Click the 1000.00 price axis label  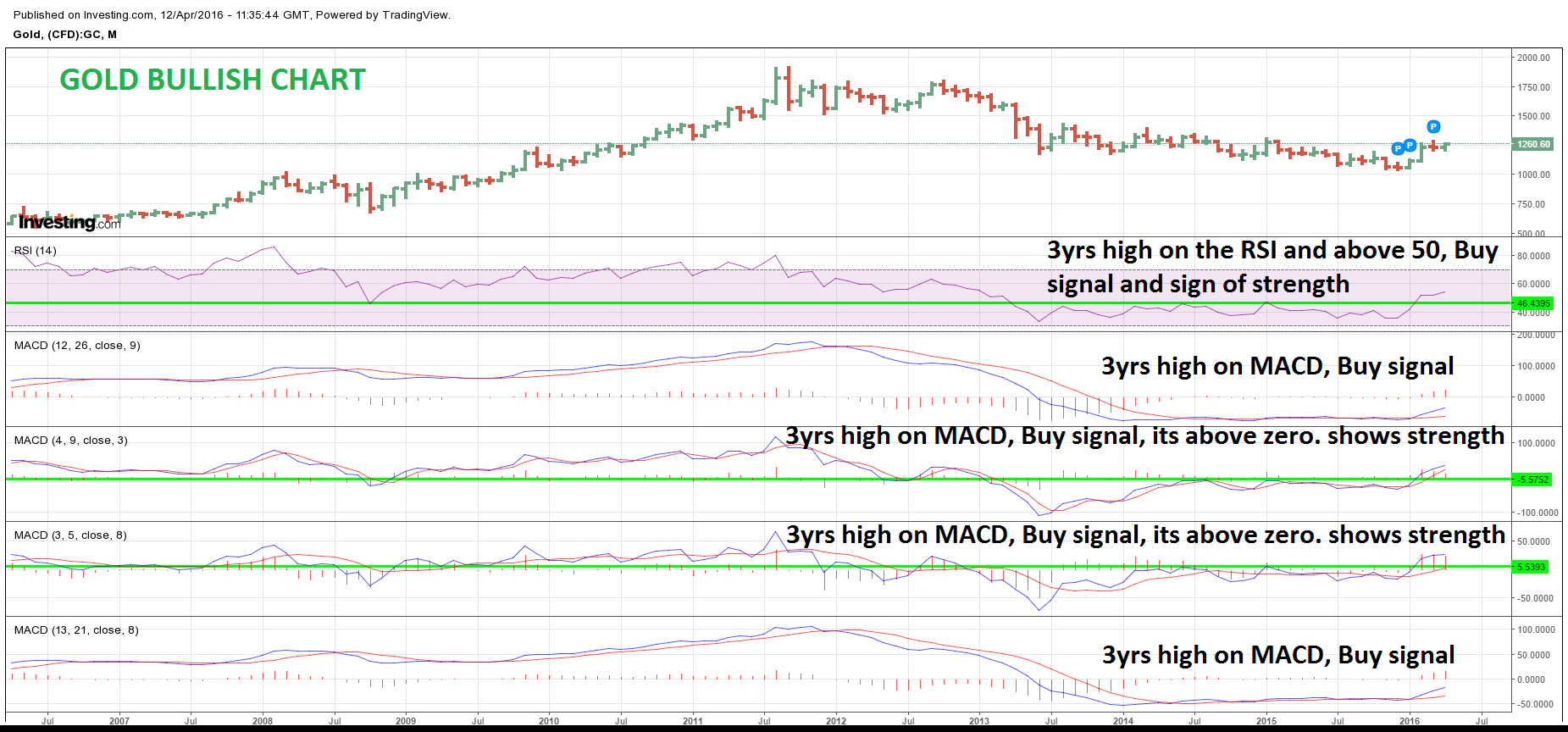coord(1533,175)
